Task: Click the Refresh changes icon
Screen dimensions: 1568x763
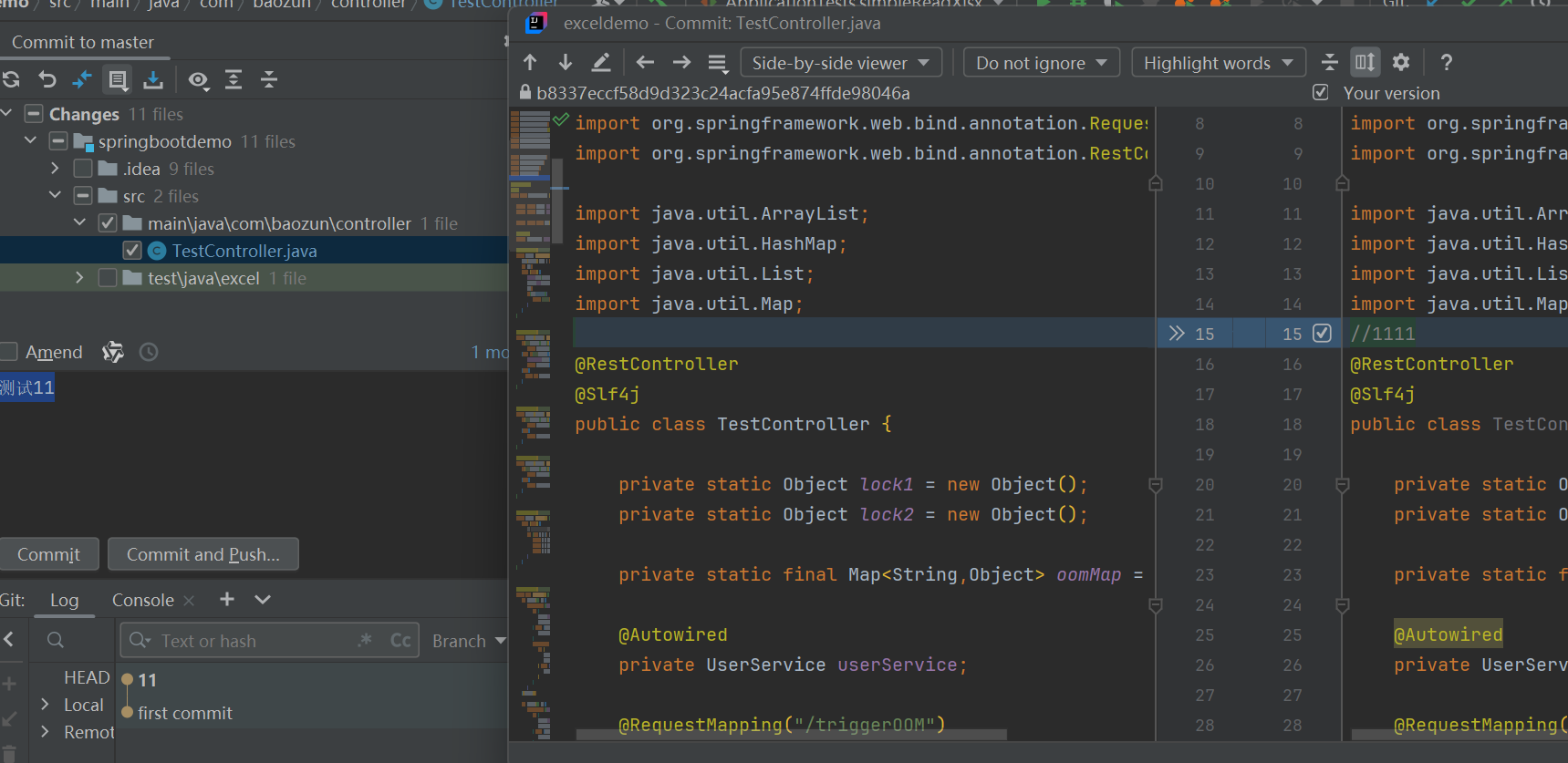Action: click(x=11, y=80)
